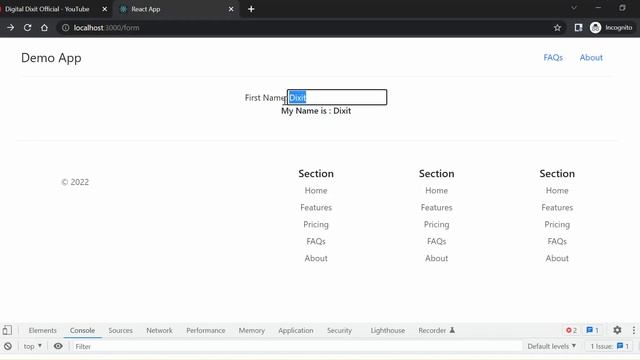Open About in the top navigation
Screen dimensions: 640x360
tap(591, 58)
